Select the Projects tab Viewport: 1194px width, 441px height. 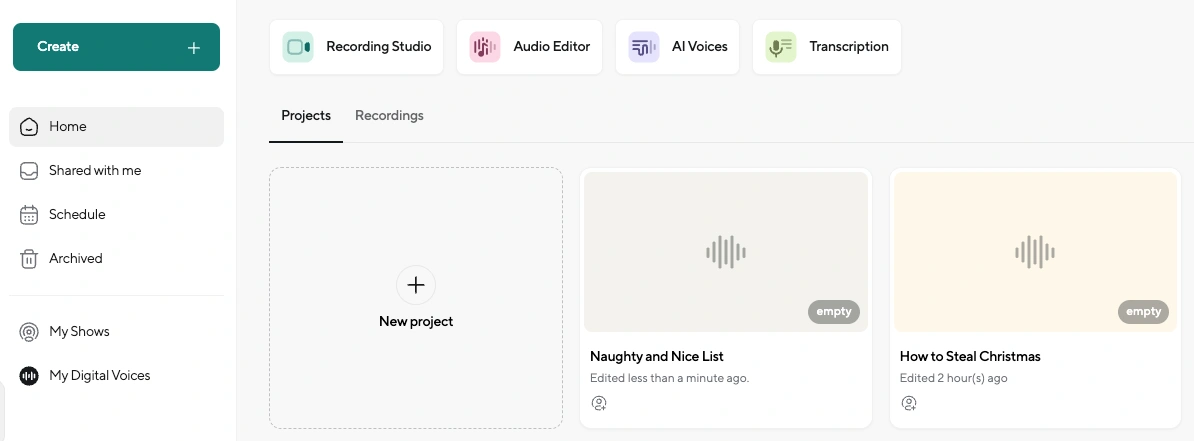(x=306, y=116)
